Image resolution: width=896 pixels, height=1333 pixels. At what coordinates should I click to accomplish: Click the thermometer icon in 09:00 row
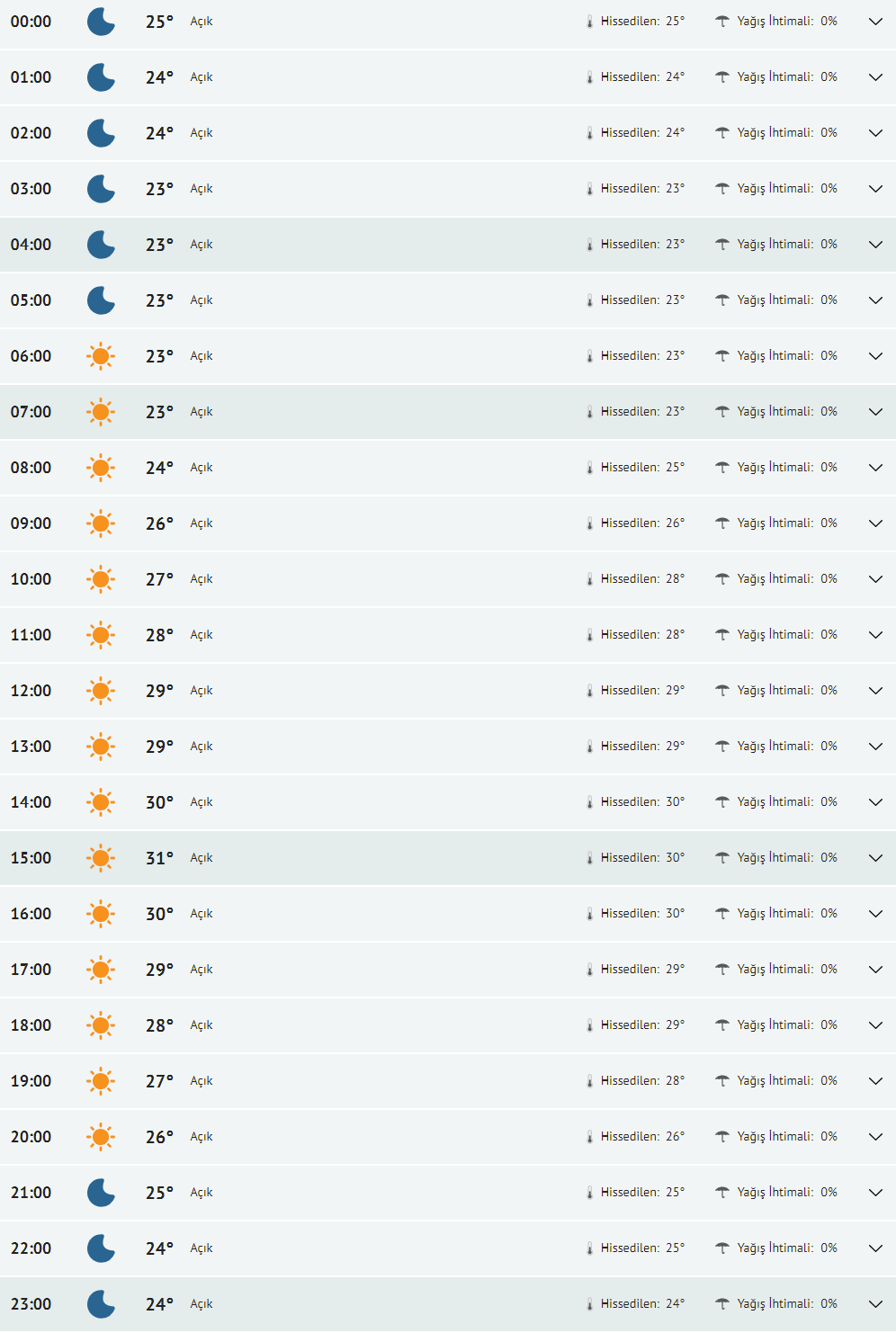[x=590, y=523]
